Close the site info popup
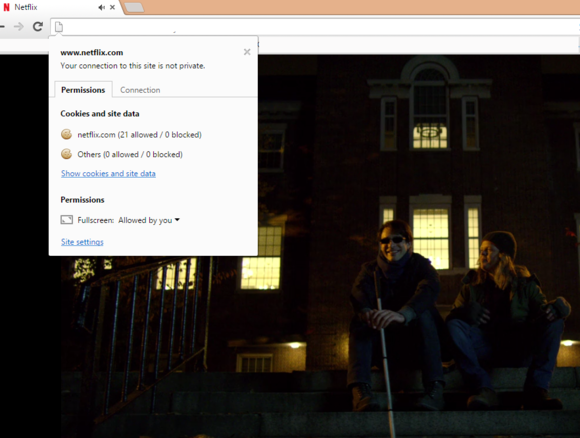 pos(247,52)
